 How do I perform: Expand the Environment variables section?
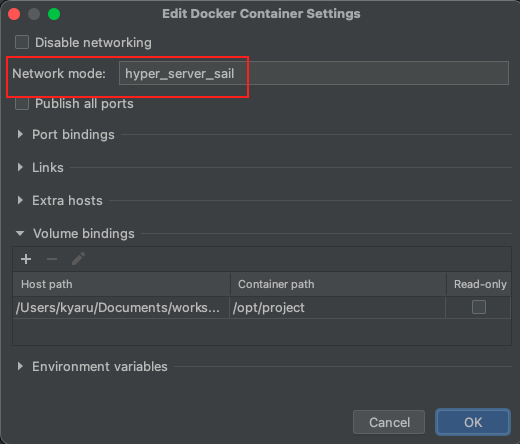tap(20, 366)
